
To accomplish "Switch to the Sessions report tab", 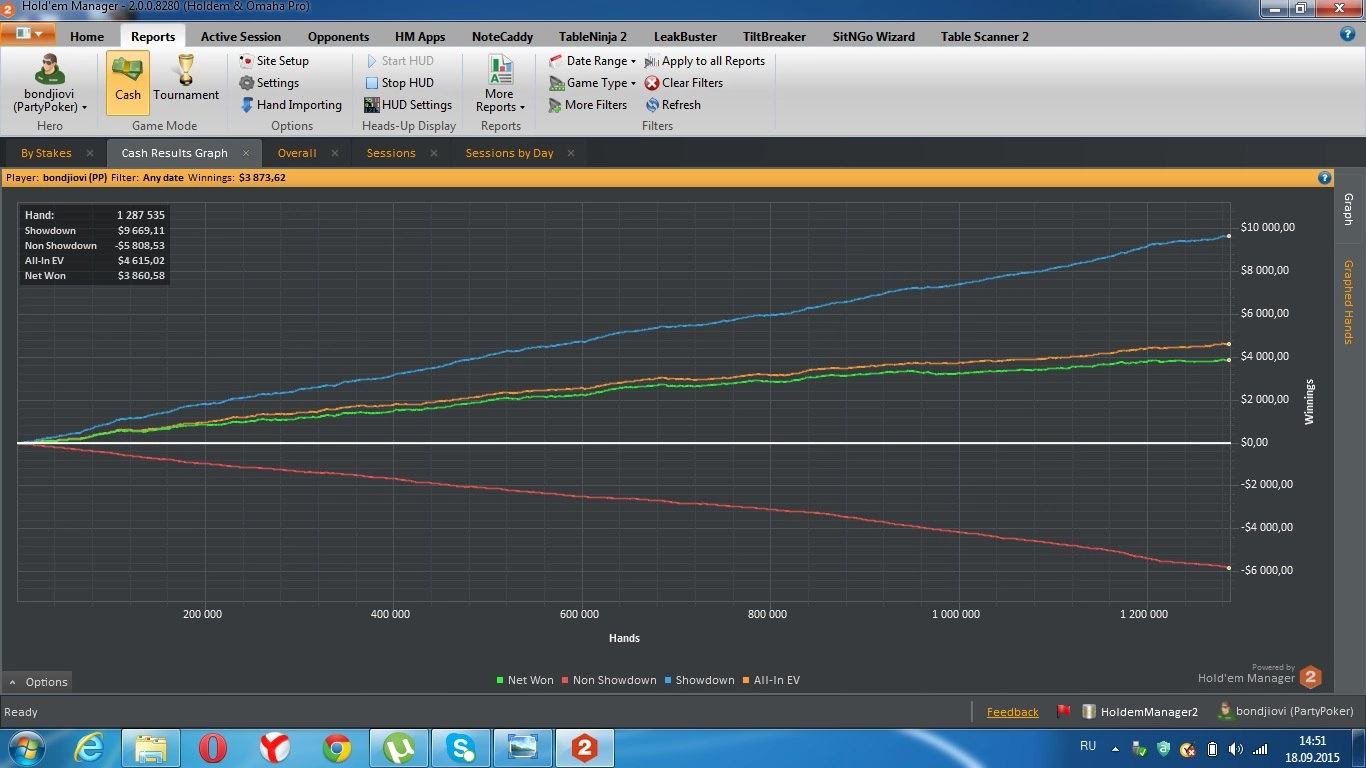I will (391, 153).
